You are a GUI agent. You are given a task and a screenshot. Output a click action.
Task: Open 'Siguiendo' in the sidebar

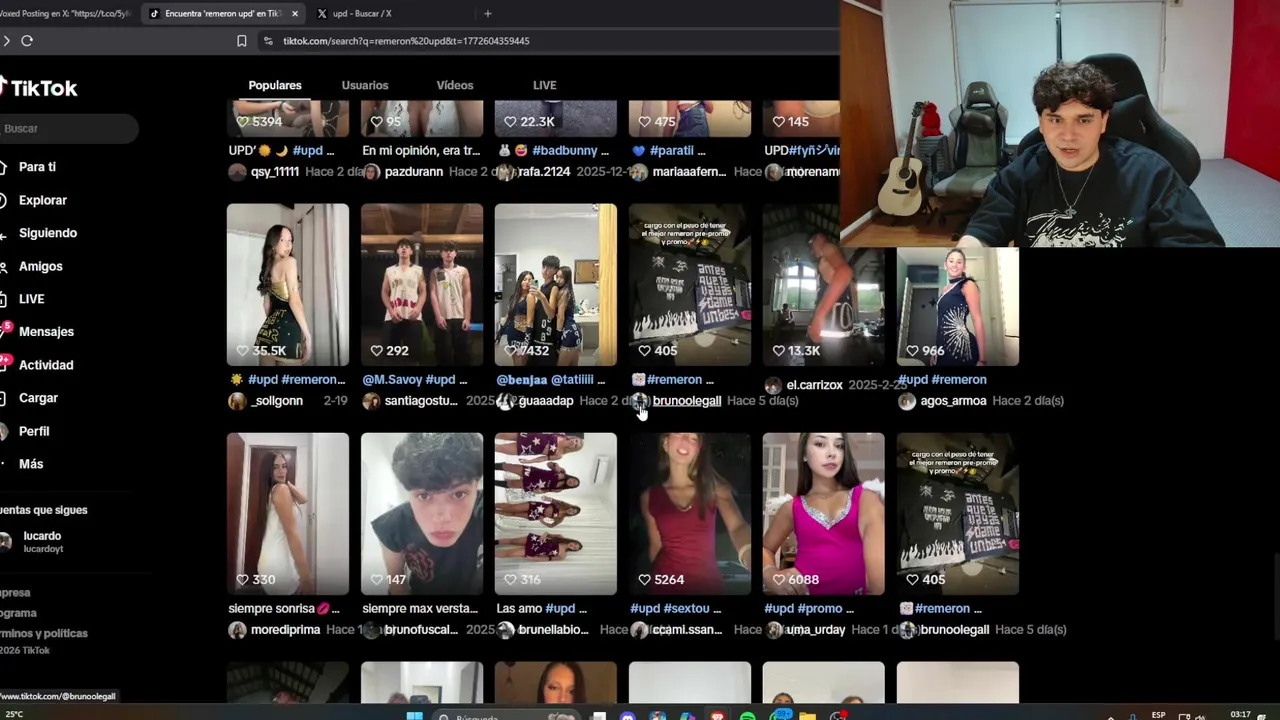pyautogui.click(x=47, y=233)
